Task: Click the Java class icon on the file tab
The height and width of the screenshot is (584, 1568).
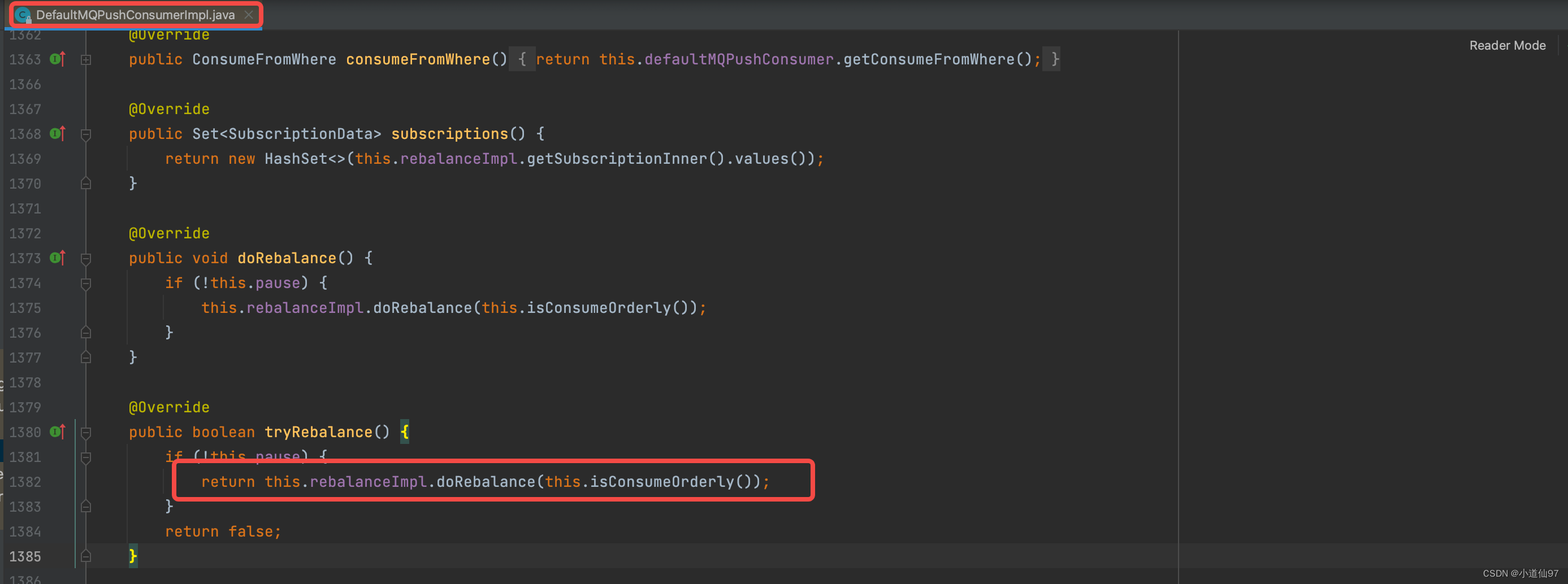Action: pos(23,15)
